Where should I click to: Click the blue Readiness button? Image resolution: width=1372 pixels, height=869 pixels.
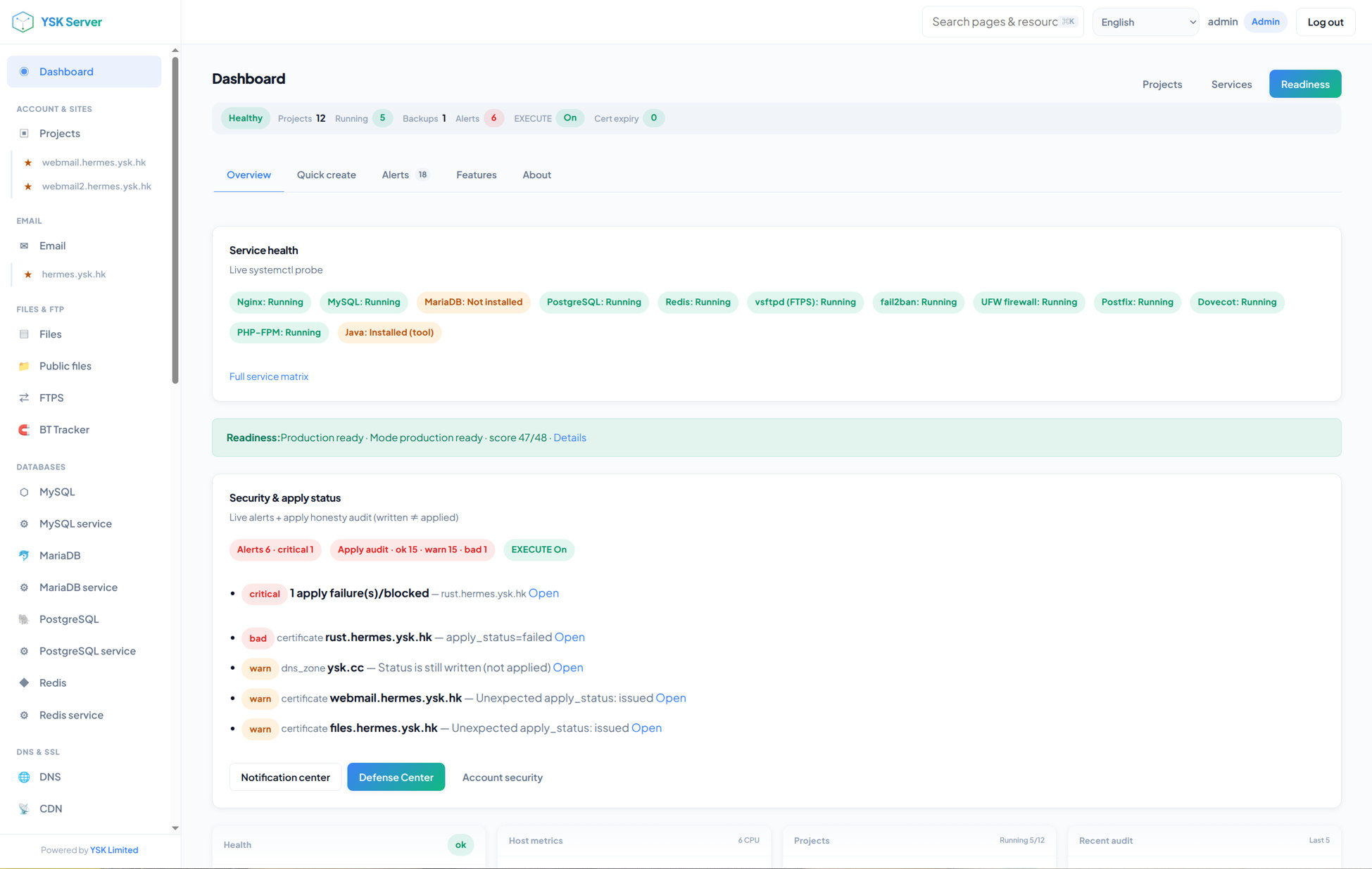(x=1304, y=84)
